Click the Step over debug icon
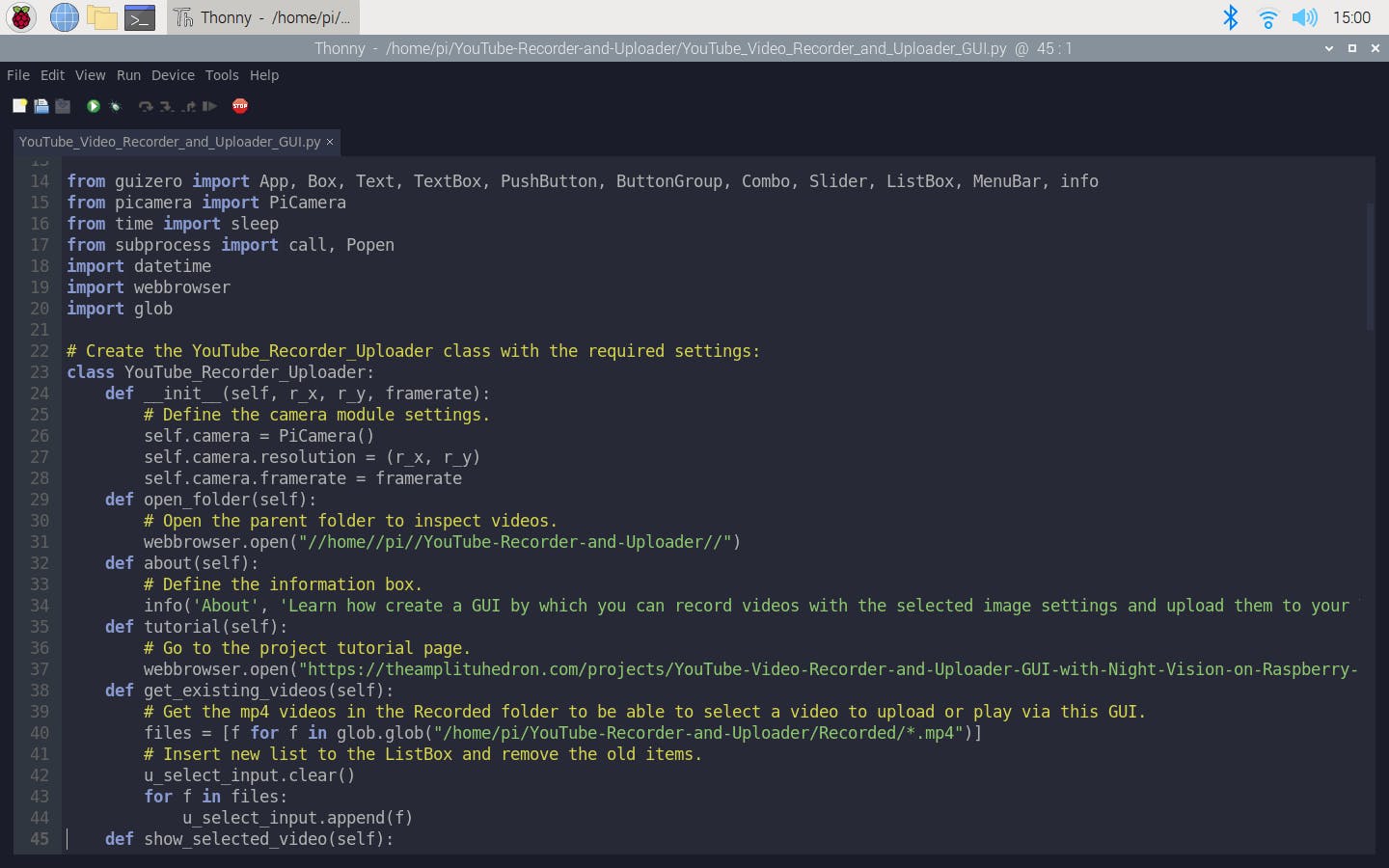Viewport: 1389px width, 868px height. pyautogui.click(x=146, y=106)
